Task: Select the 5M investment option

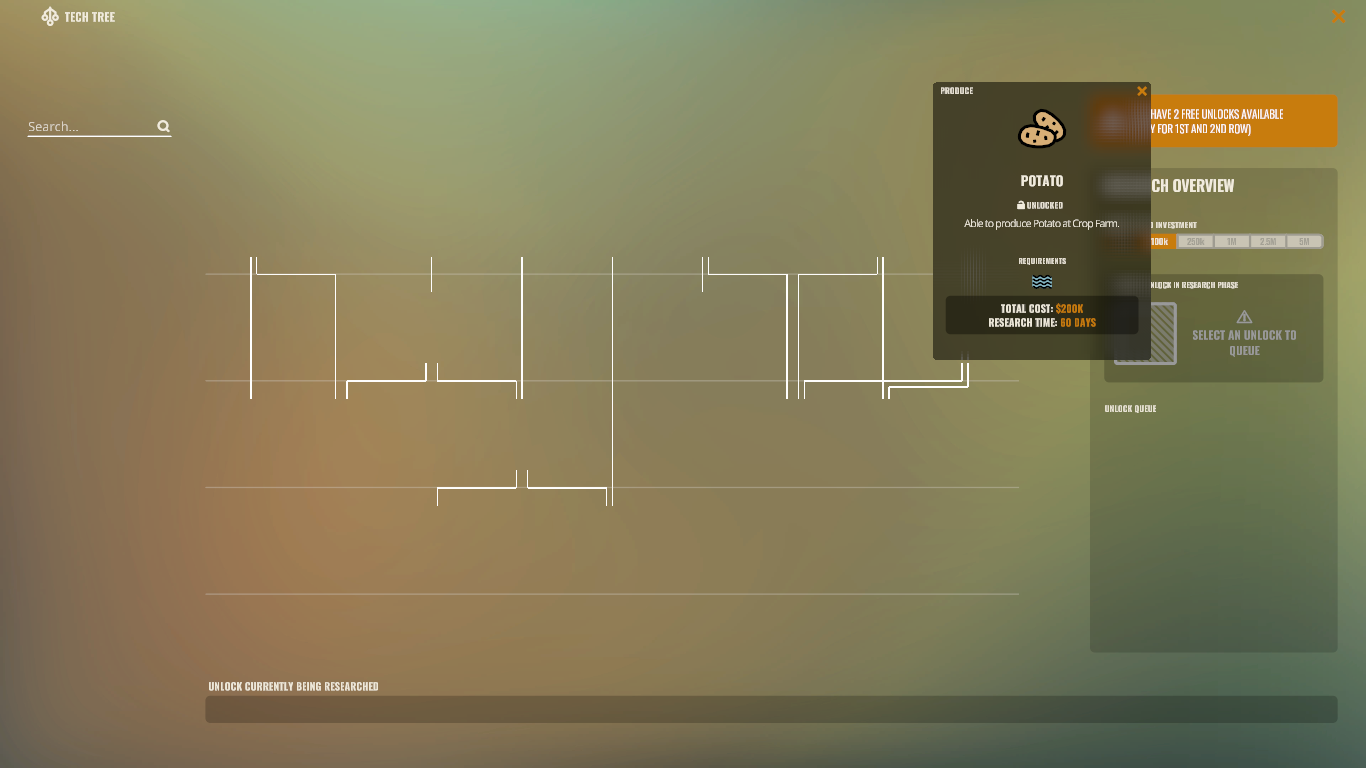Action: 1304,242
